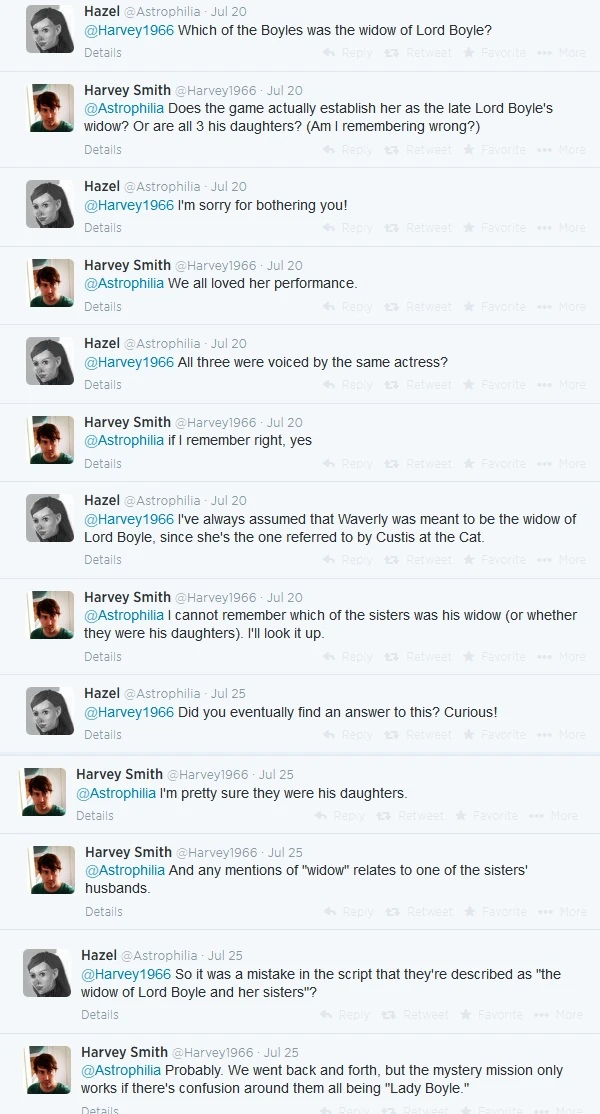Viewport: 600px width, 1114px height.
Task: Open More menu on "All three were voiced" tweet
Action: [562, 385]
